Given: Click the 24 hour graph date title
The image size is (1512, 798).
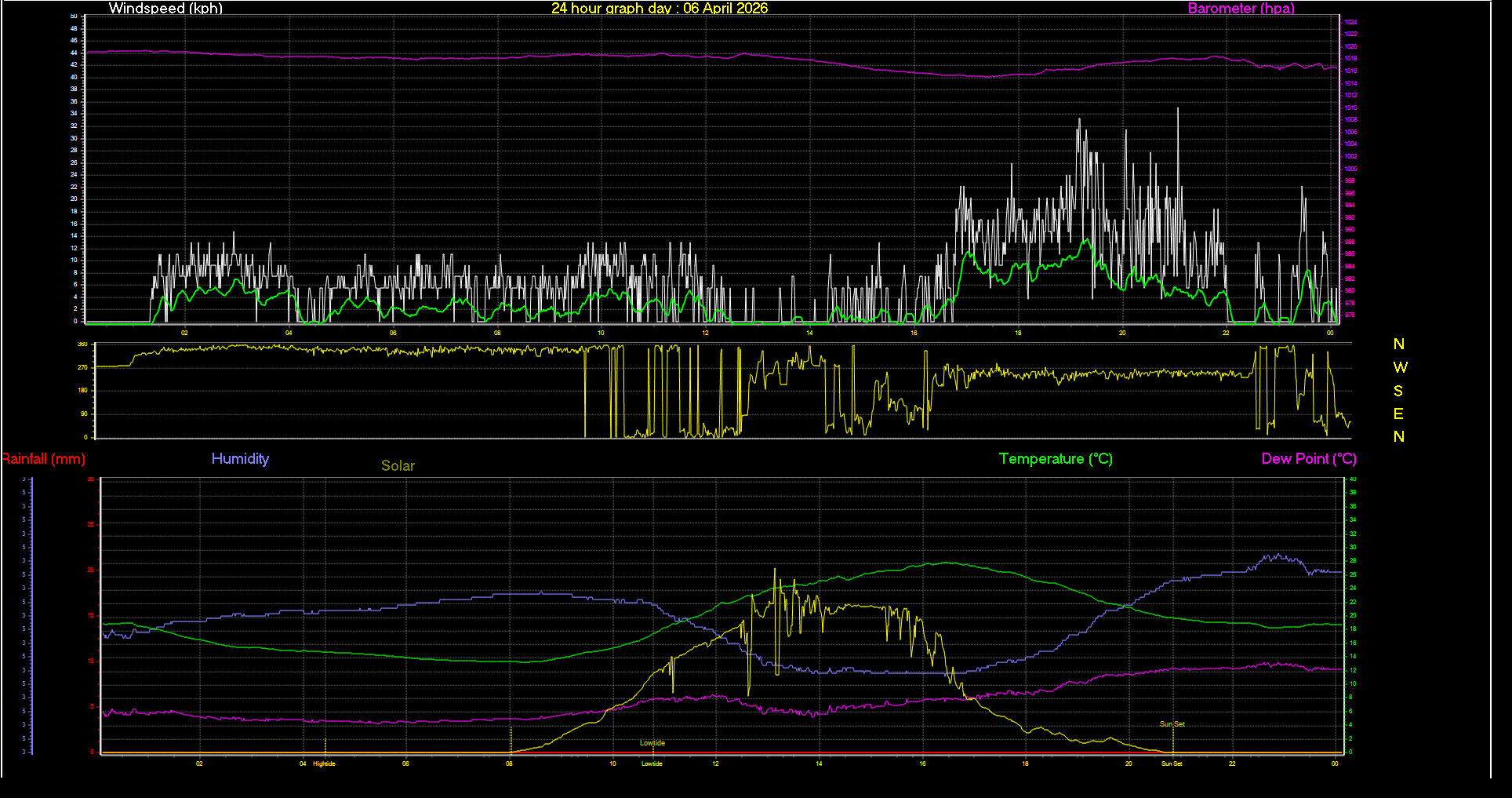Looking at the screenshot, I should (x=659, y=9).
